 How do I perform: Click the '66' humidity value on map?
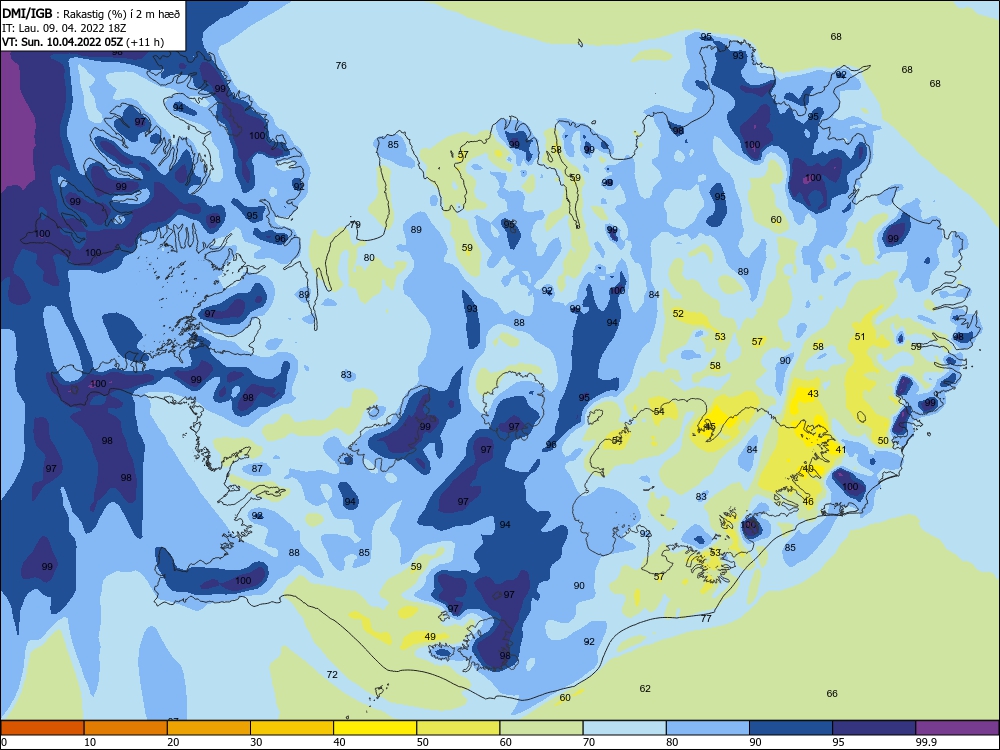(x=832, y=693)
